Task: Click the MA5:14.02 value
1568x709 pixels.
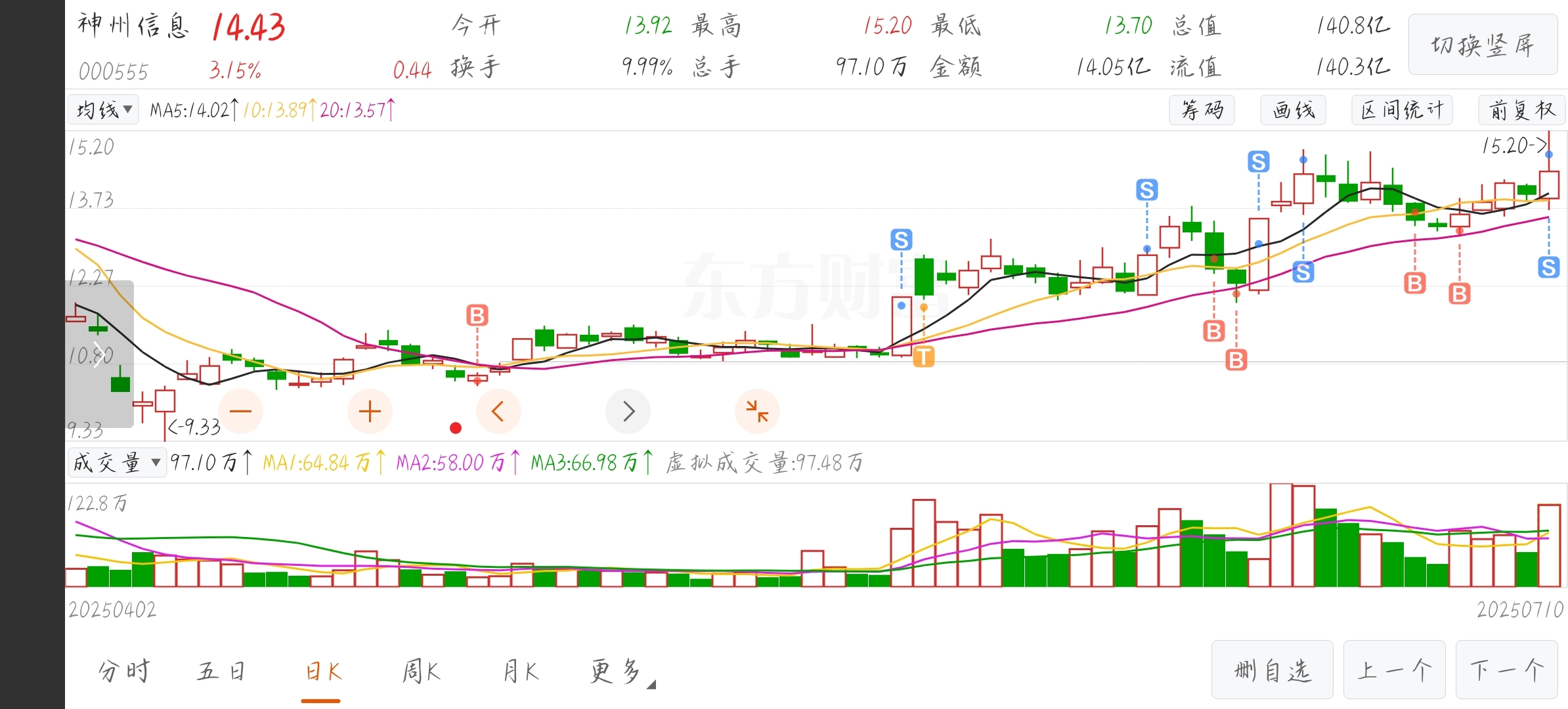Action: tap(194, 110)
